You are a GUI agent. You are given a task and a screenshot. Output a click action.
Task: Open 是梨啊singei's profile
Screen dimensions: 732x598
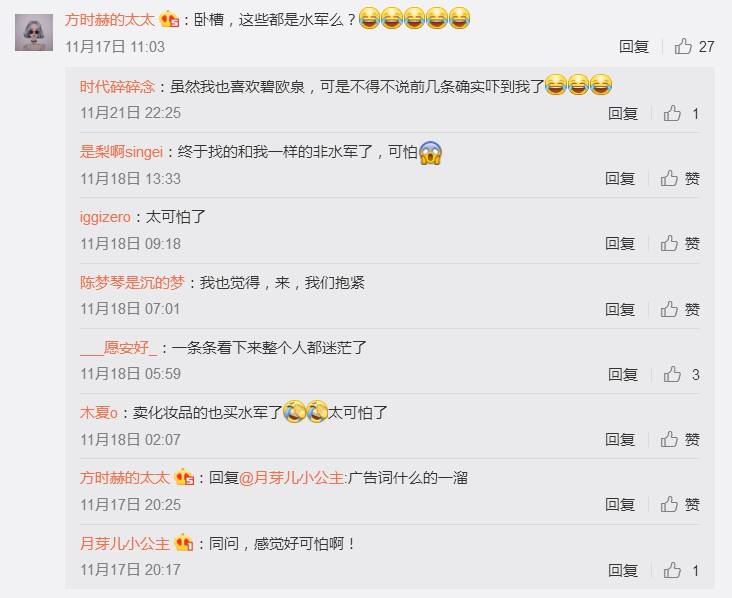(x=121, y=152)
